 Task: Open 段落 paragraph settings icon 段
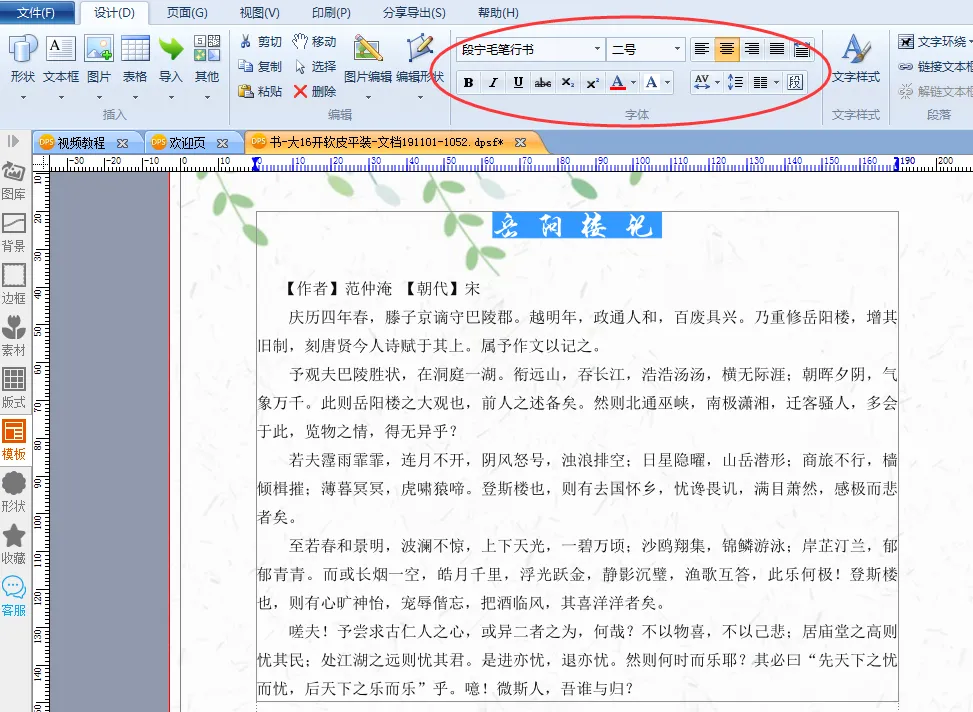click(795, 82)
